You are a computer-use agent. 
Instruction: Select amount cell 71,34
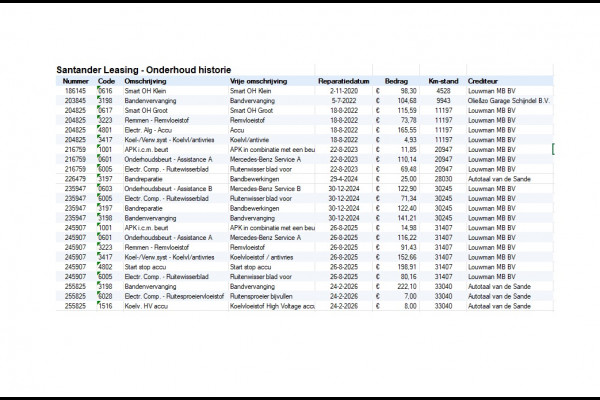pyautogui.click(x=408, y=199)
